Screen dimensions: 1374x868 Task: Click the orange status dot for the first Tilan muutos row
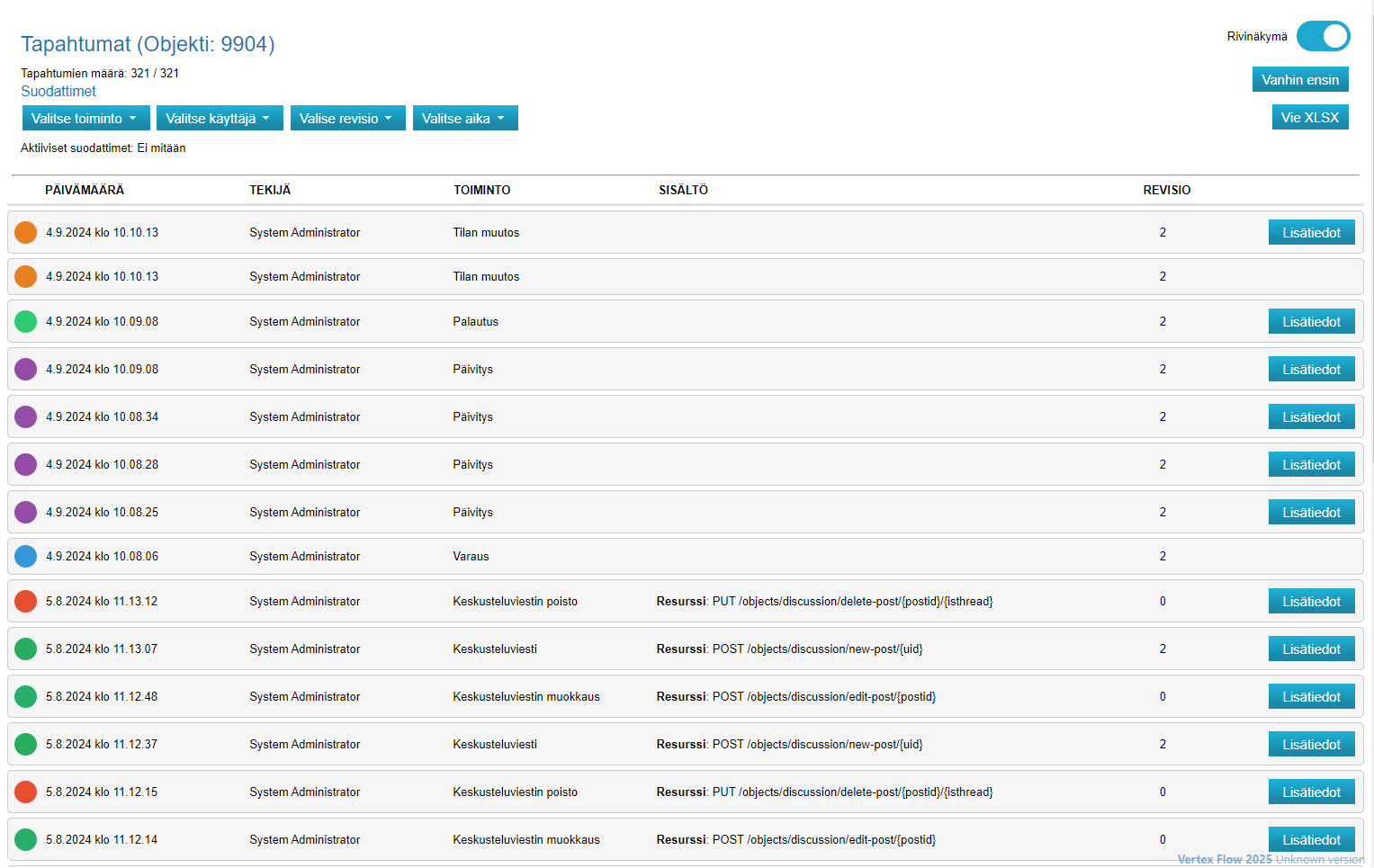pyautogui.click(x=26, y=232)
